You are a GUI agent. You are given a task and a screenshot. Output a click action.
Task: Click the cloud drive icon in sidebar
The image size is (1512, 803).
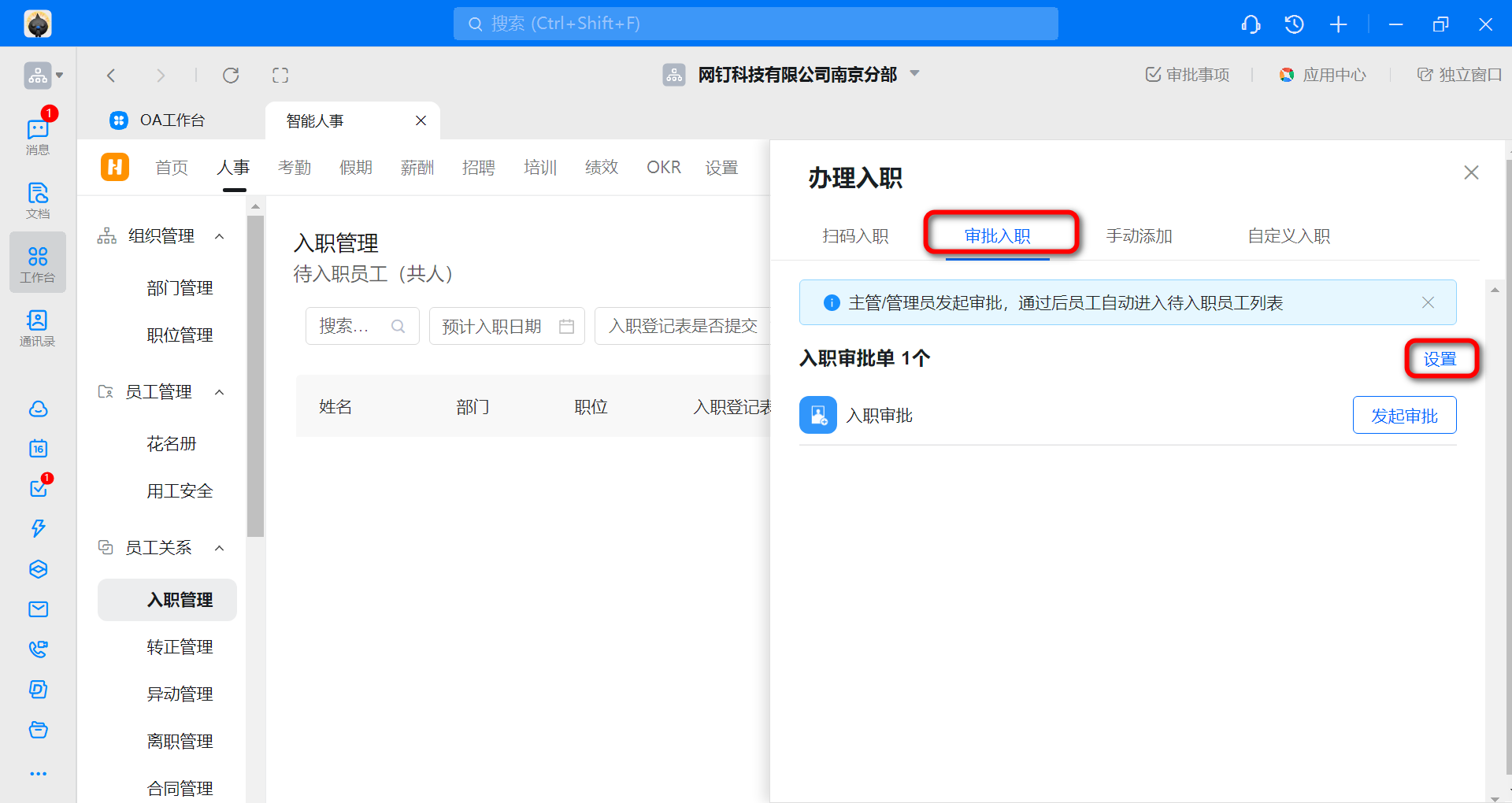coord(38,409)
